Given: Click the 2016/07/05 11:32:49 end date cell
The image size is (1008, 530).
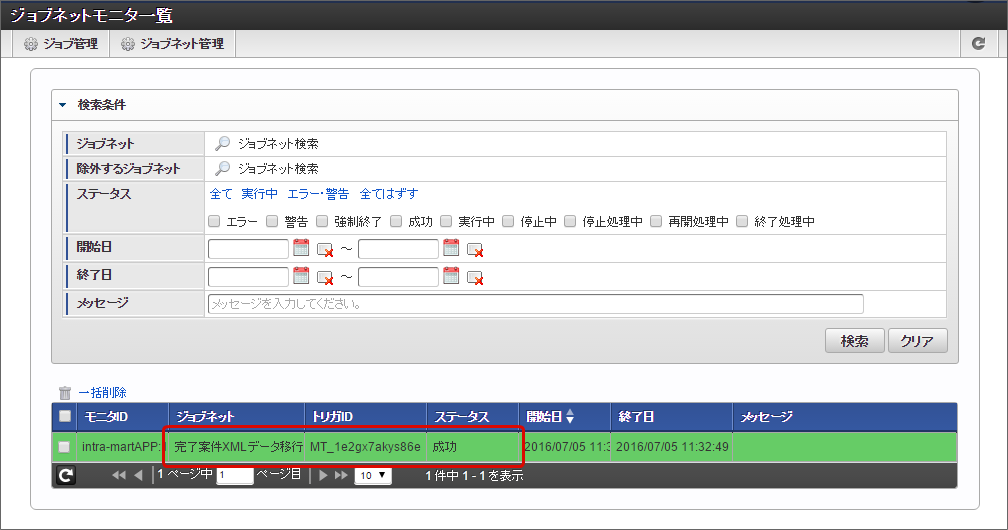Looking at the screenshot, I should (x=672, y=446).
